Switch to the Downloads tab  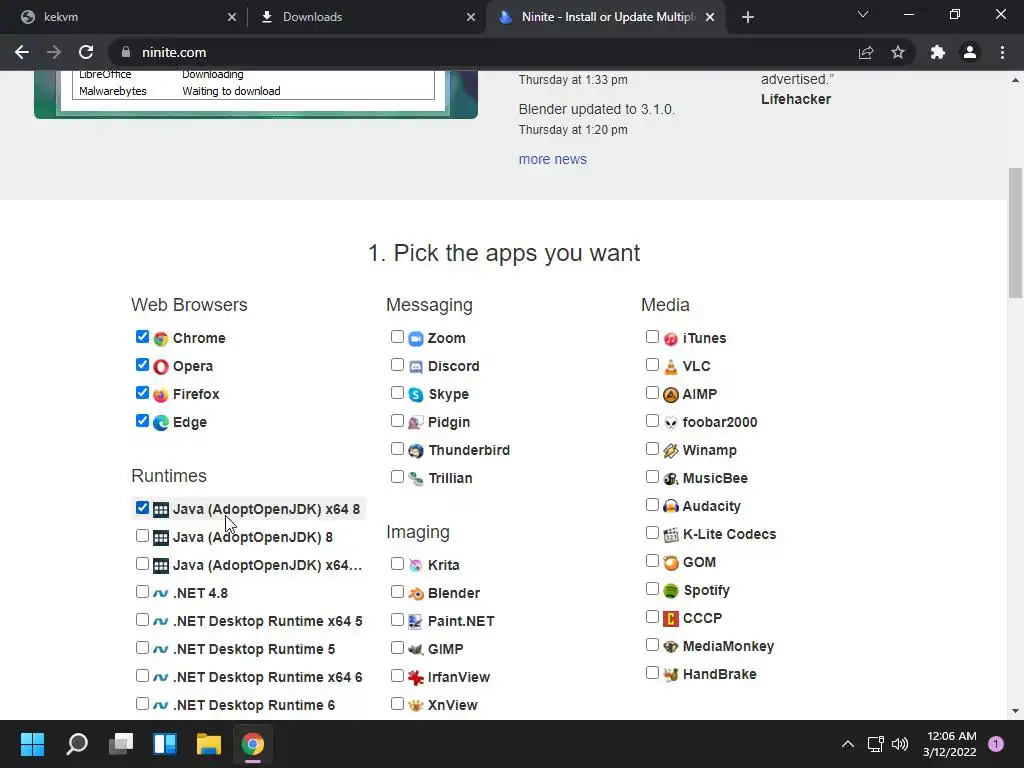click(x=366, y=17)
